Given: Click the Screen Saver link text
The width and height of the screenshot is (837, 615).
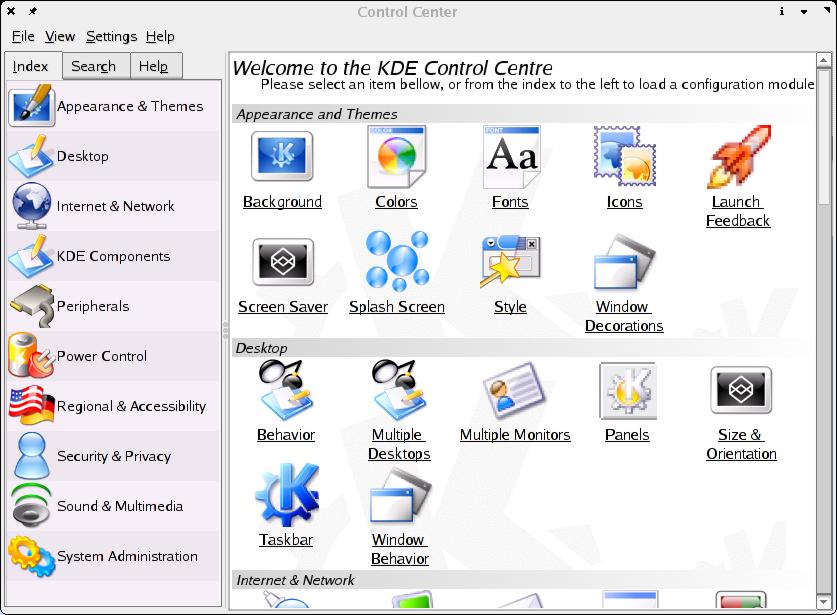Looking at the screenshot, I should (x=283, y=307).
